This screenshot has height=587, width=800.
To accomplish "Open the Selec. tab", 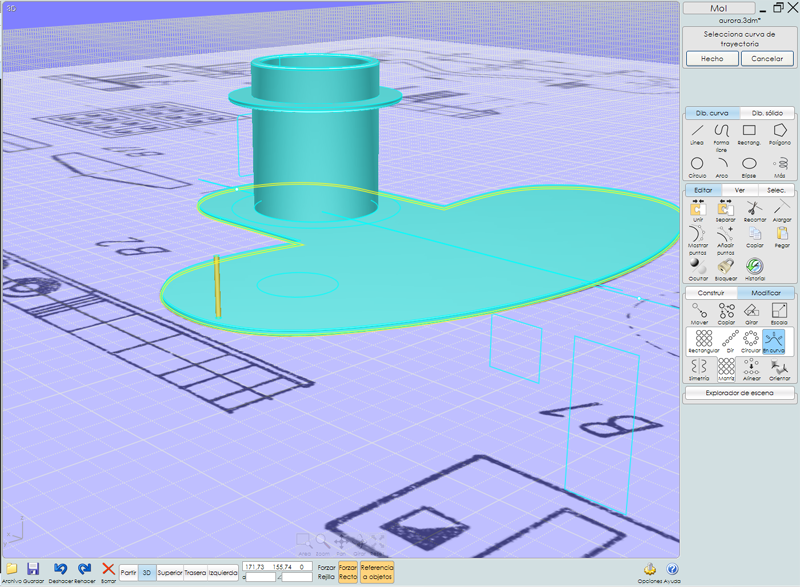I will [x=776, y=190].
